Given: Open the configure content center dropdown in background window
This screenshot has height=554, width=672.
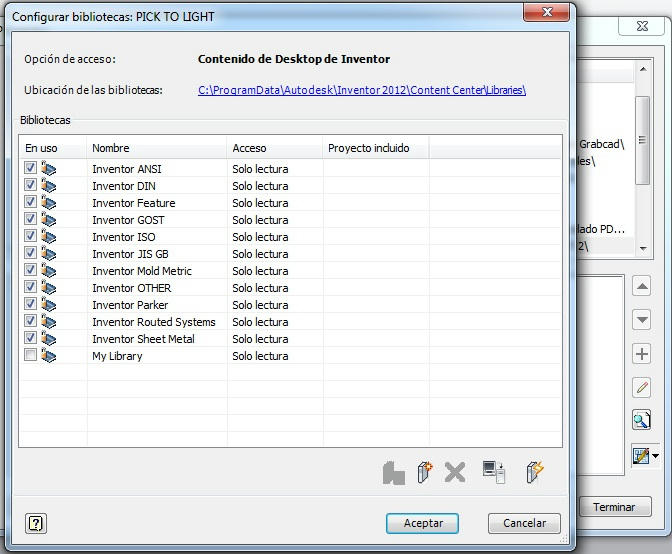Looking at the screenshot, I should [656, 456].
